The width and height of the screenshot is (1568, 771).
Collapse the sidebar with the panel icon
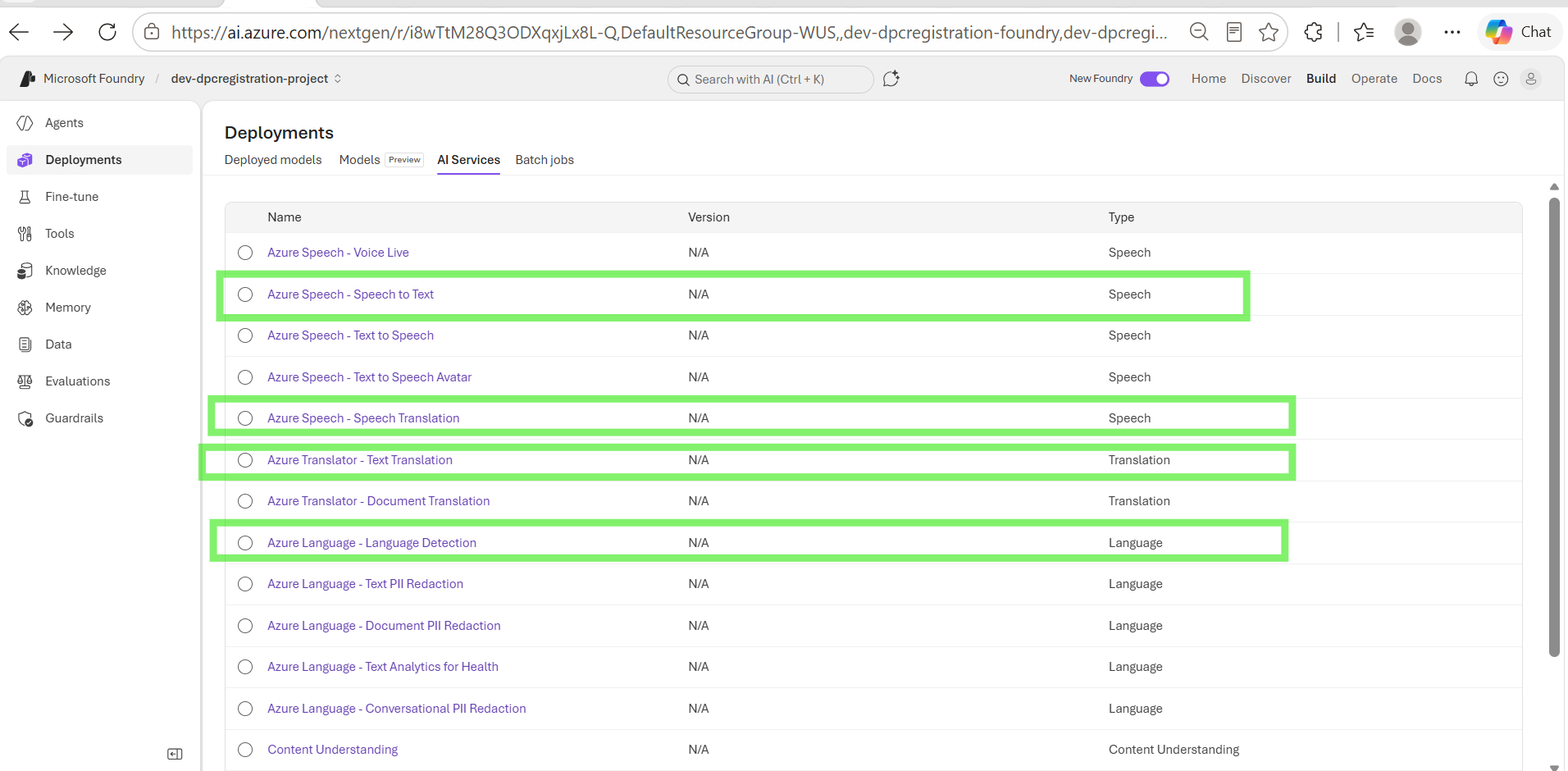(x=175, y=754)
